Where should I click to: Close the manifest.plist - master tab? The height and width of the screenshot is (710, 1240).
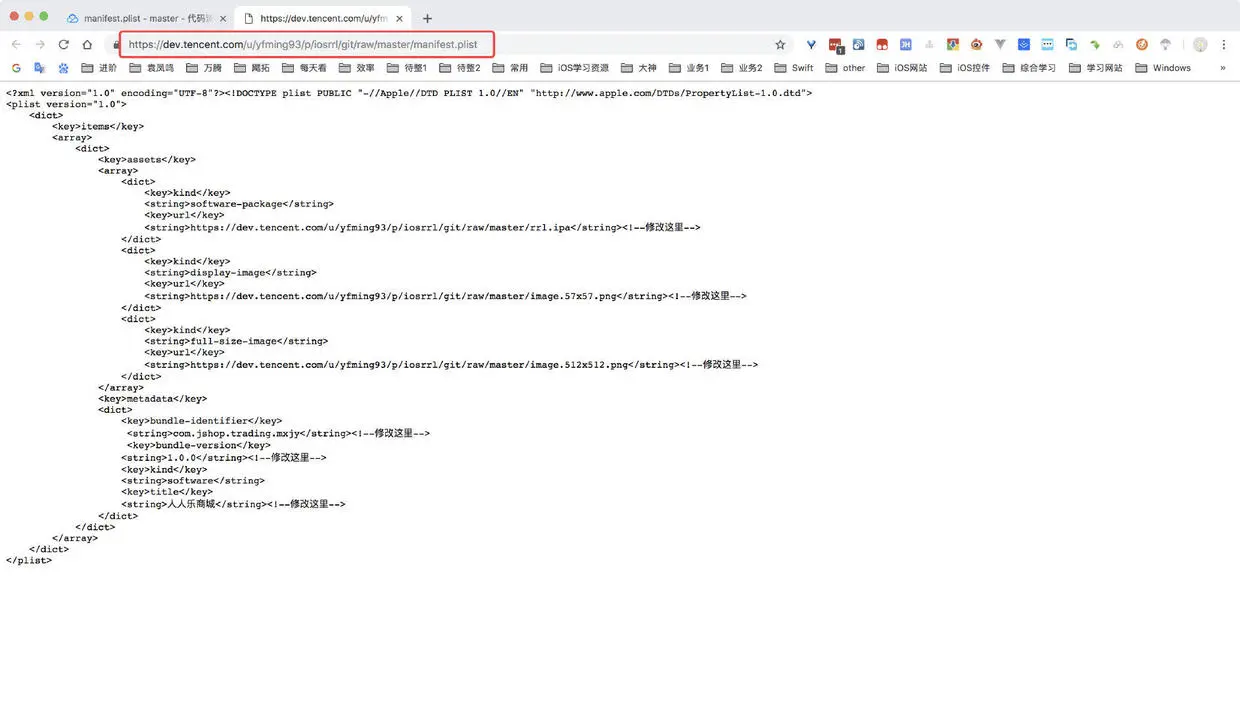pyautogui.click(x=221, y=18)
